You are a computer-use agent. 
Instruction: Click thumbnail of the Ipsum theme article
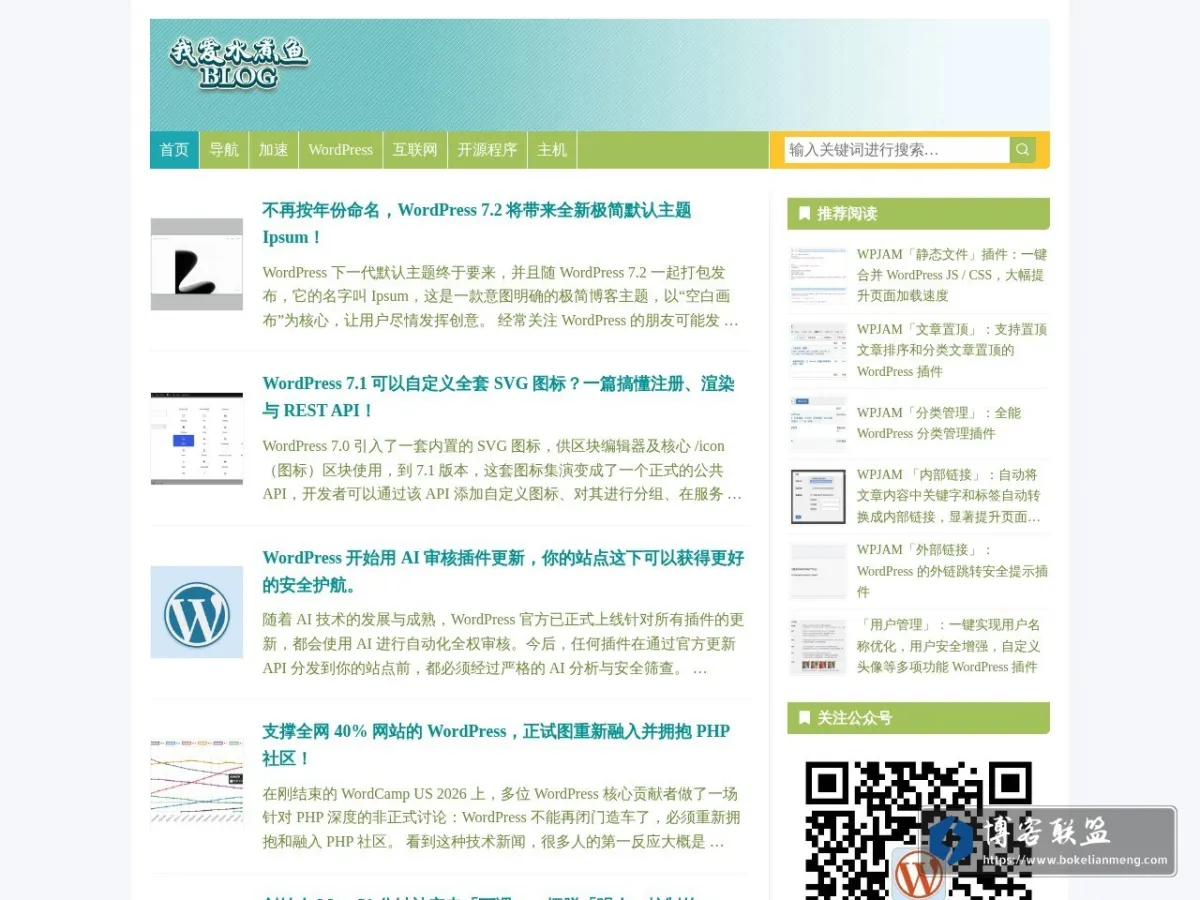tap(197, 264)
